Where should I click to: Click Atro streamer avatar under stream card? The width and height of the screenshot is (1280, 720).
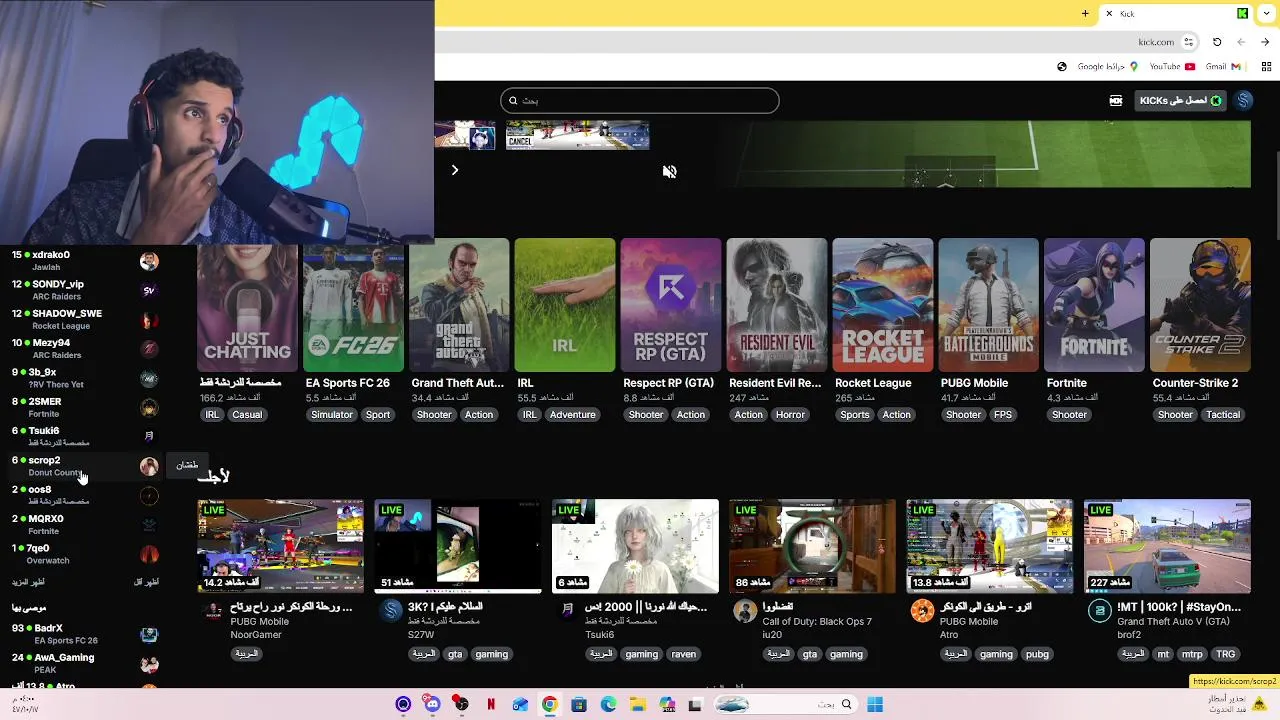[x=922, y=611]
